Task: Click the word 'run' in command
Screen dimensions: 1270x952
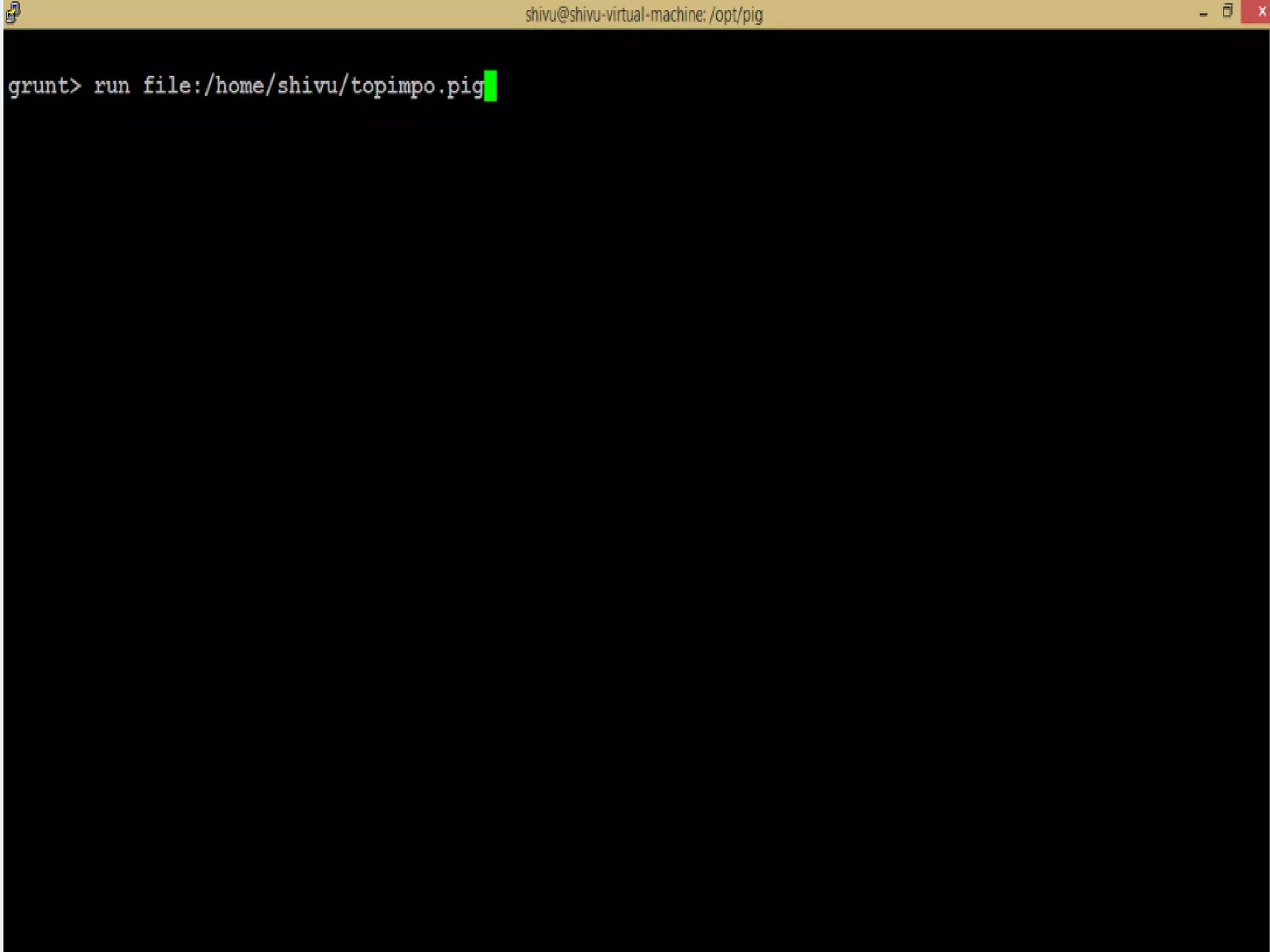Action: [x=112, y=86]
